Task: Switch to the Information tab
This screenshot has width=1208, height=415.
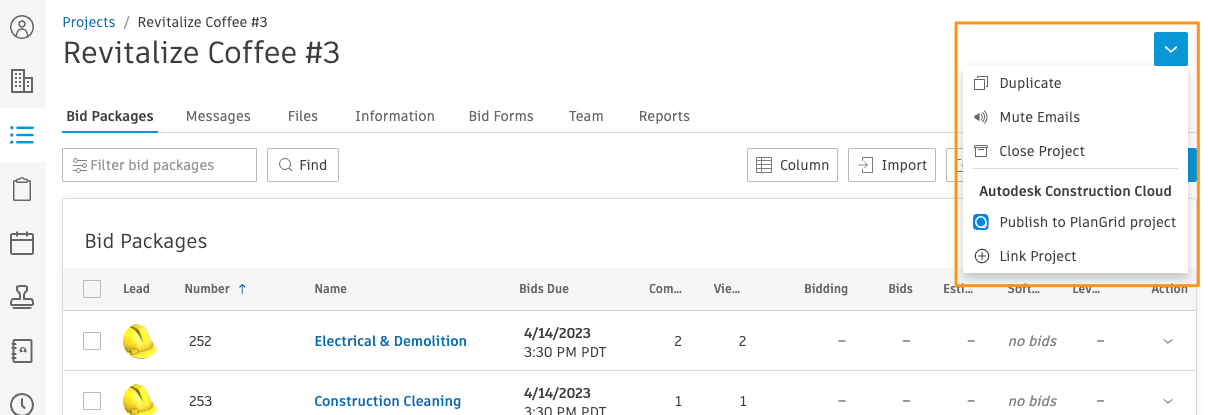Action: 395,116
